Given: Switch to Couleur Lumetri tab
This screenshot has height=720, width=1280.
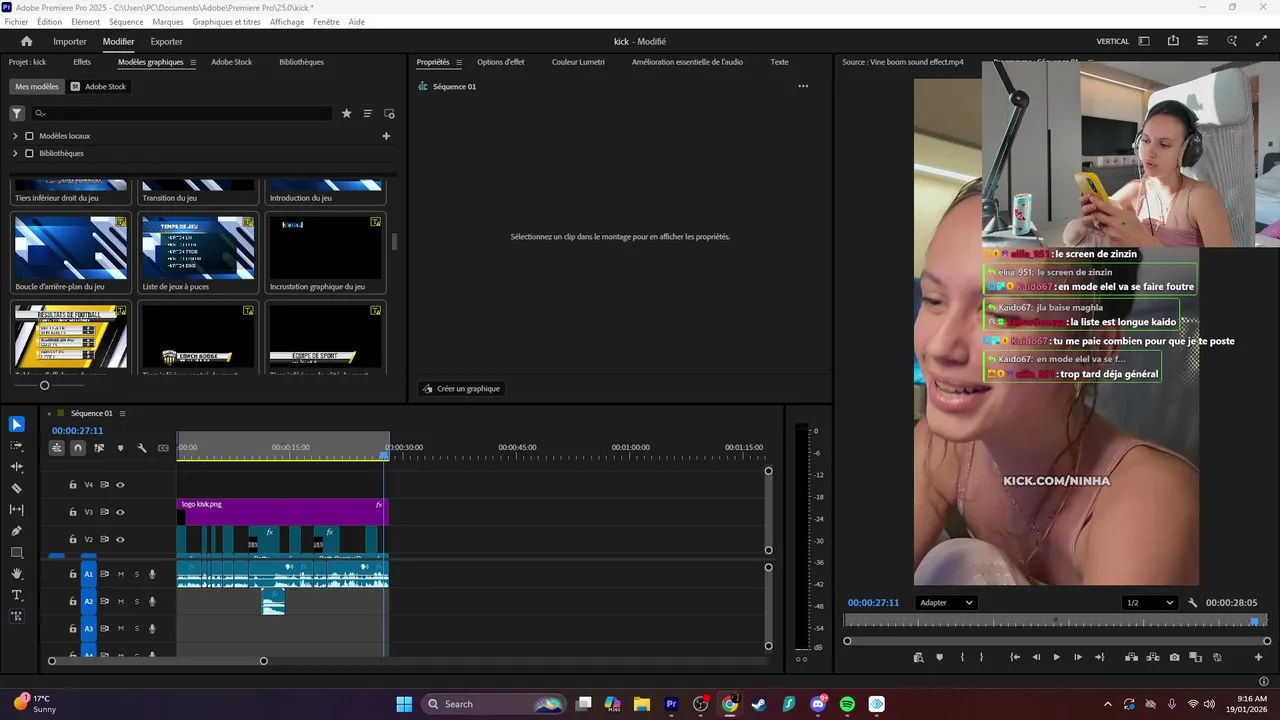Looking at the screenshot, I should (578, 62).
